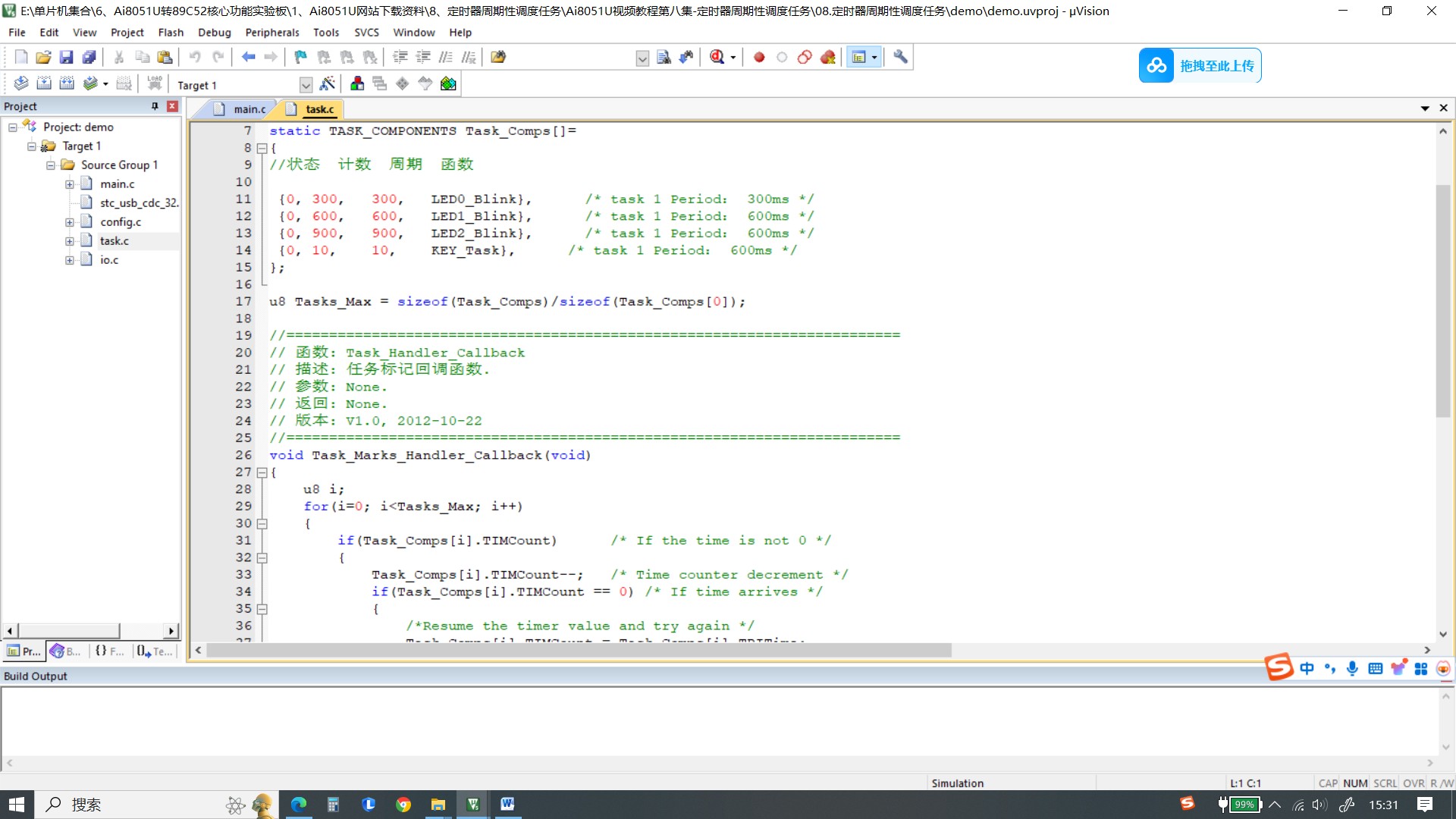
Task: Switch to the Functions panel tab
Action: pos(110,651)
